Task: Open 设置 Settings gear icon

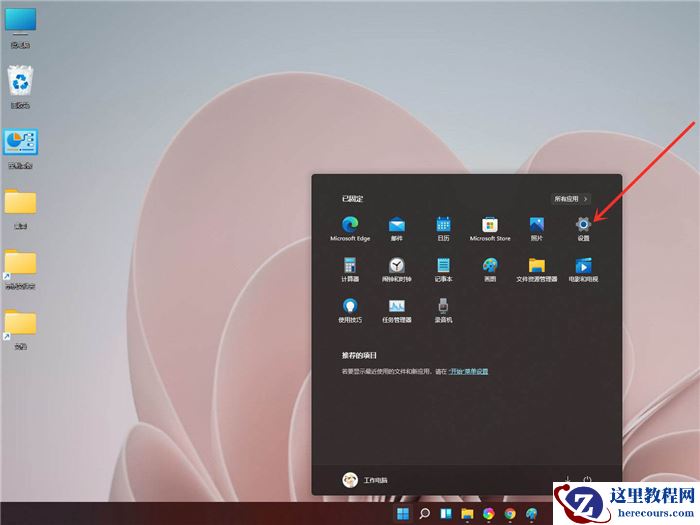Action: 583,228
